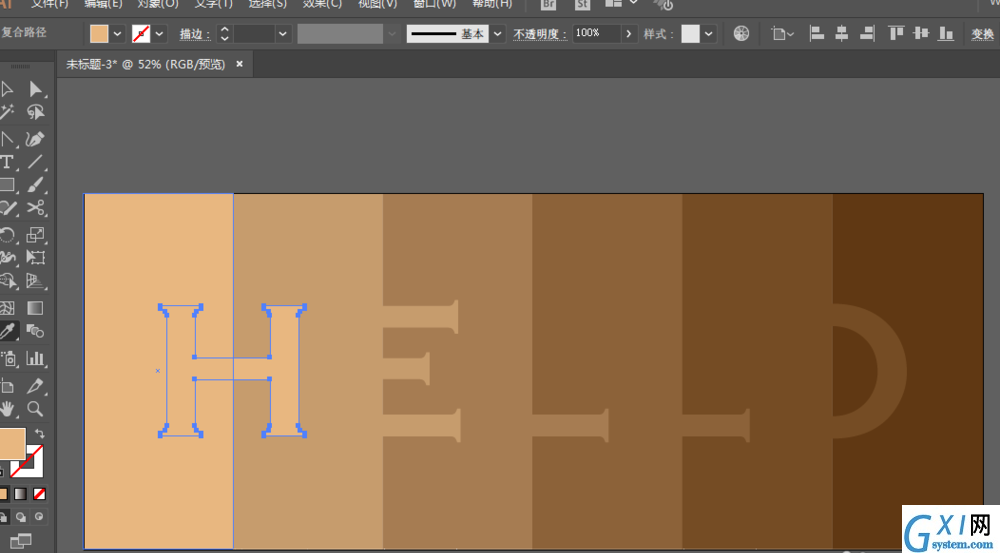This screenshot has width=1000, height=553.
Task: Click vertical align center icon
Action: (921, 33)
